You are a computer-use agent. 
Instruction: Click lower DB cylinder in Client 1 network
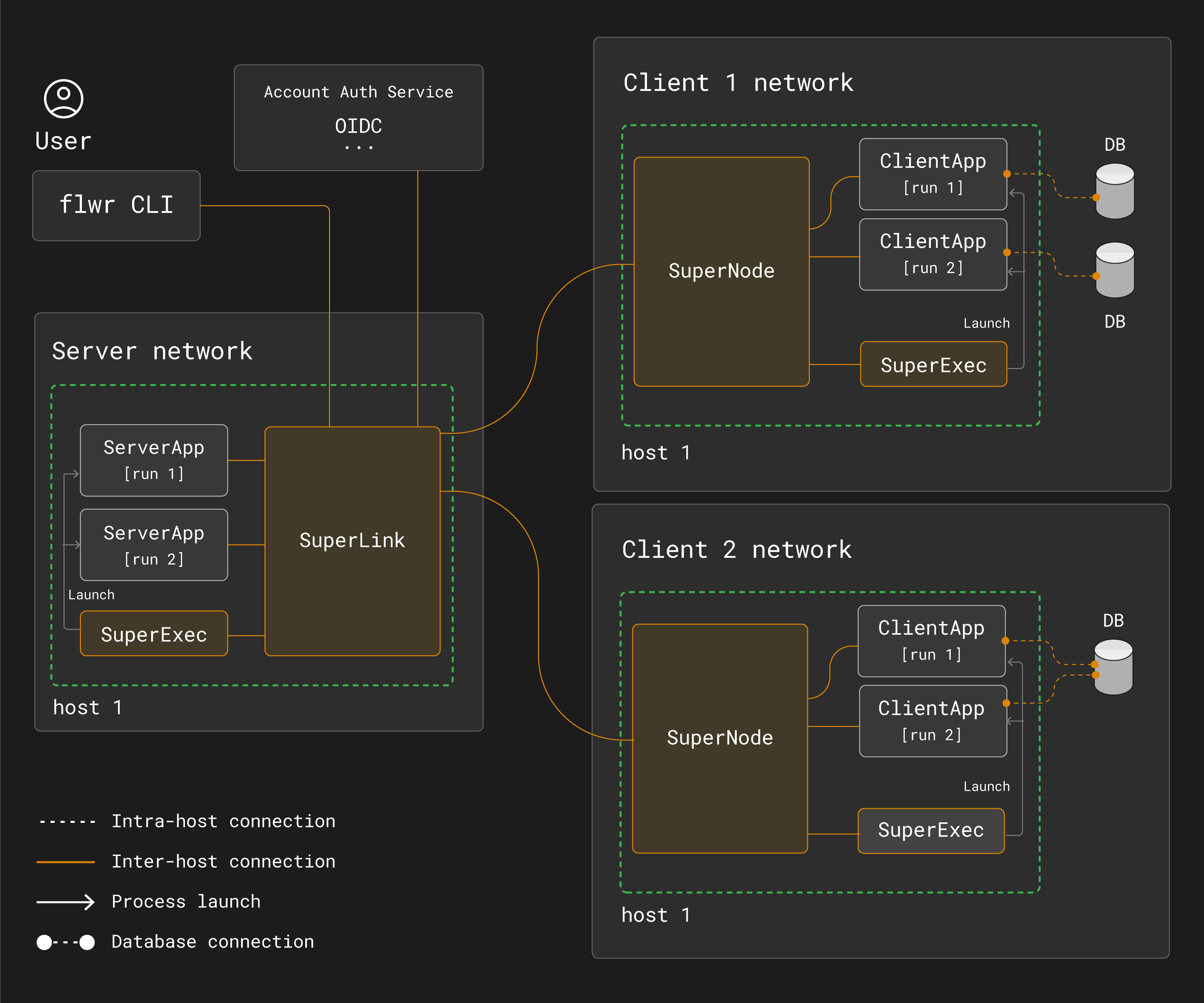pyautogui.click(x=1114, y=269)
